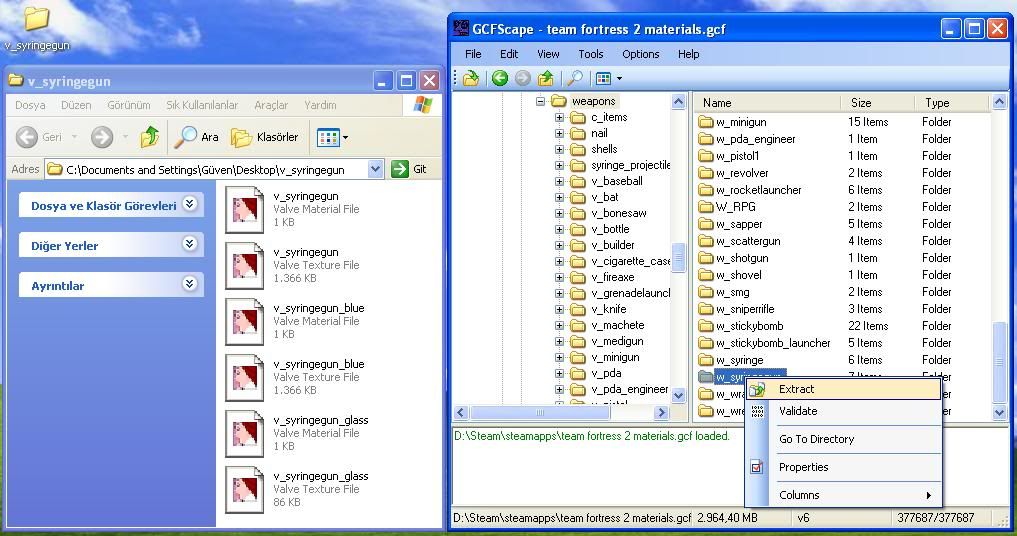Screen dimensions: 1017x536
Task: Open the Ara search tool in Explorer
Action: point(197,137)
